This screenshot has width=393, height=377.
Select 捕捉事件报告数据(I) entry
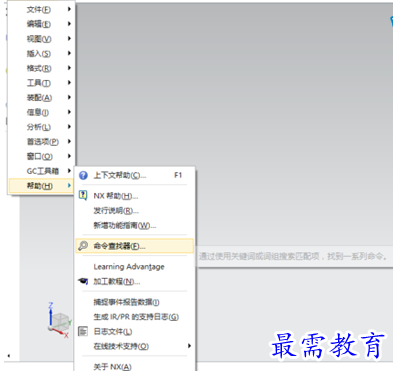(135, 302)
